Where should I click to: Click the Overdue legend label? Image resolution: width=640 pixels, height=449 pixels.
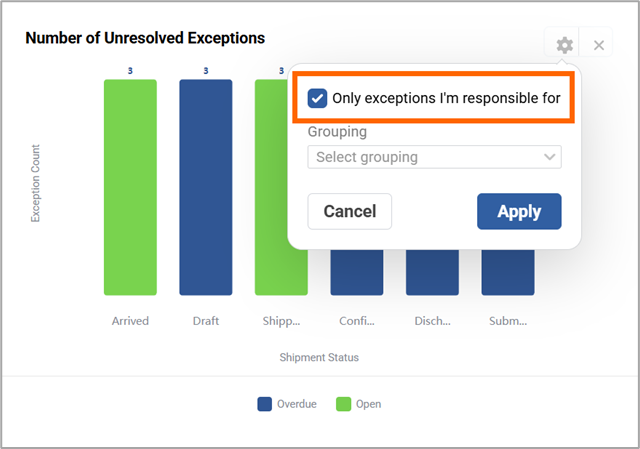(297, 404)
